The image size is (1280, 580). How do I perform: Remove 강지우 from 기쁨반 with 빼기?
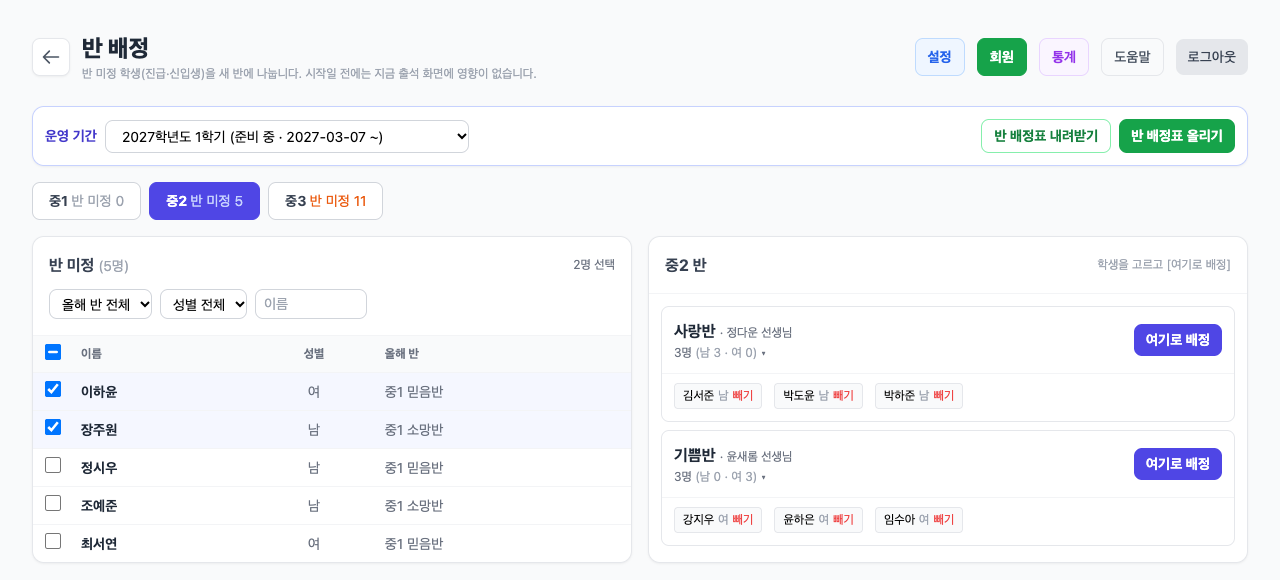point(743,520)
